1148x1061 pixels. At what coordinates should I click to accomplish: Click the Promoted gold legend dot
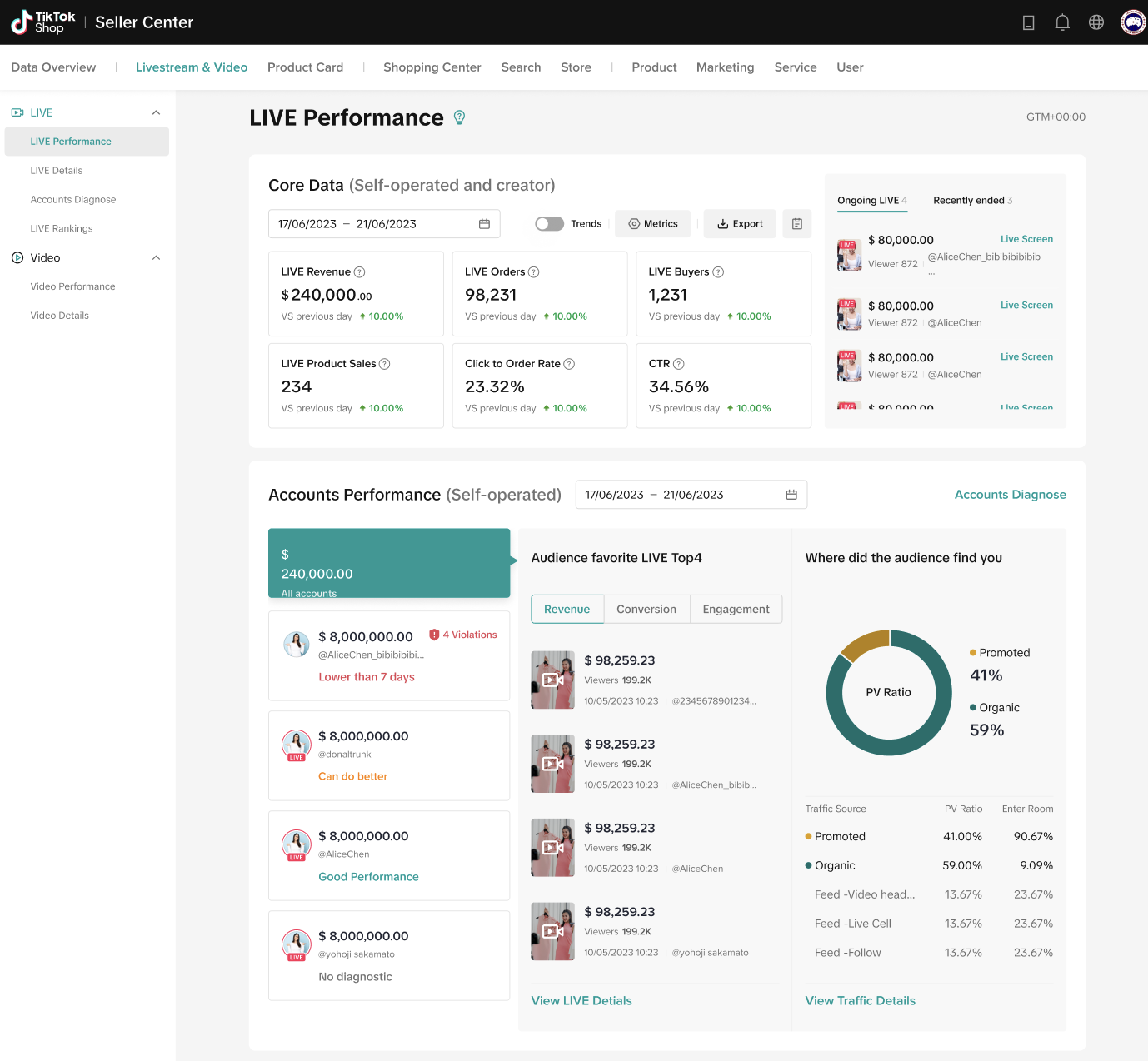[x=973, y=653]
